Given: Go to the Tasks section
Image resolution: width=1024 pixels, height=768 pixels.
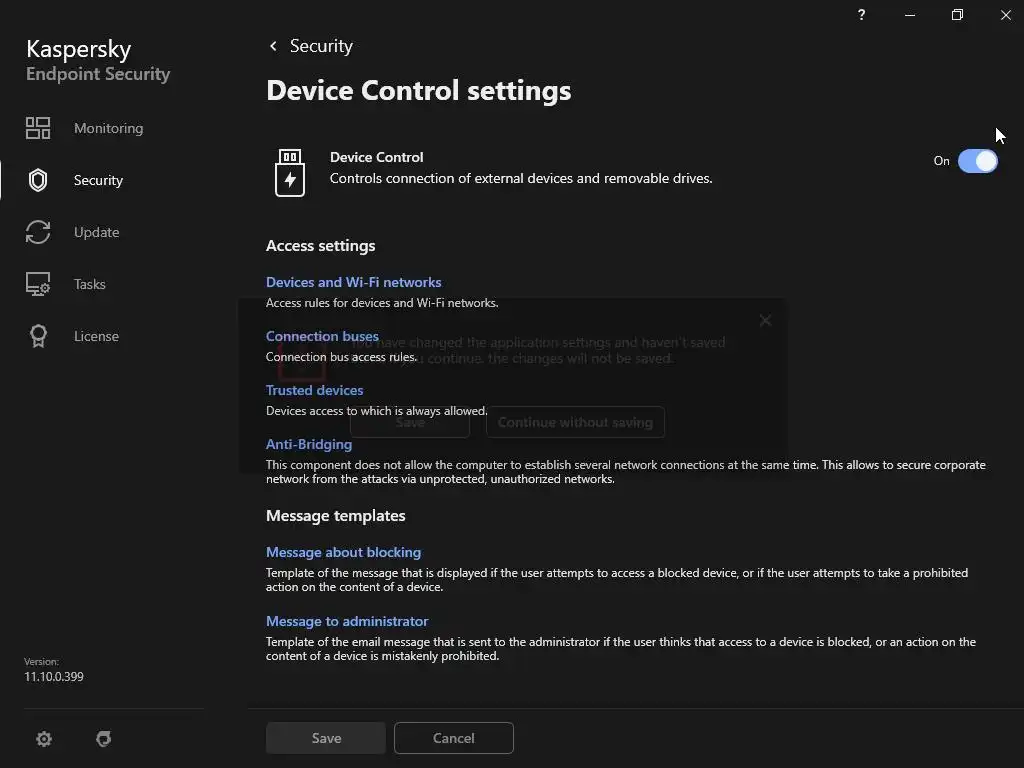Looking at the screenshot, I should (x=89, y=284).
